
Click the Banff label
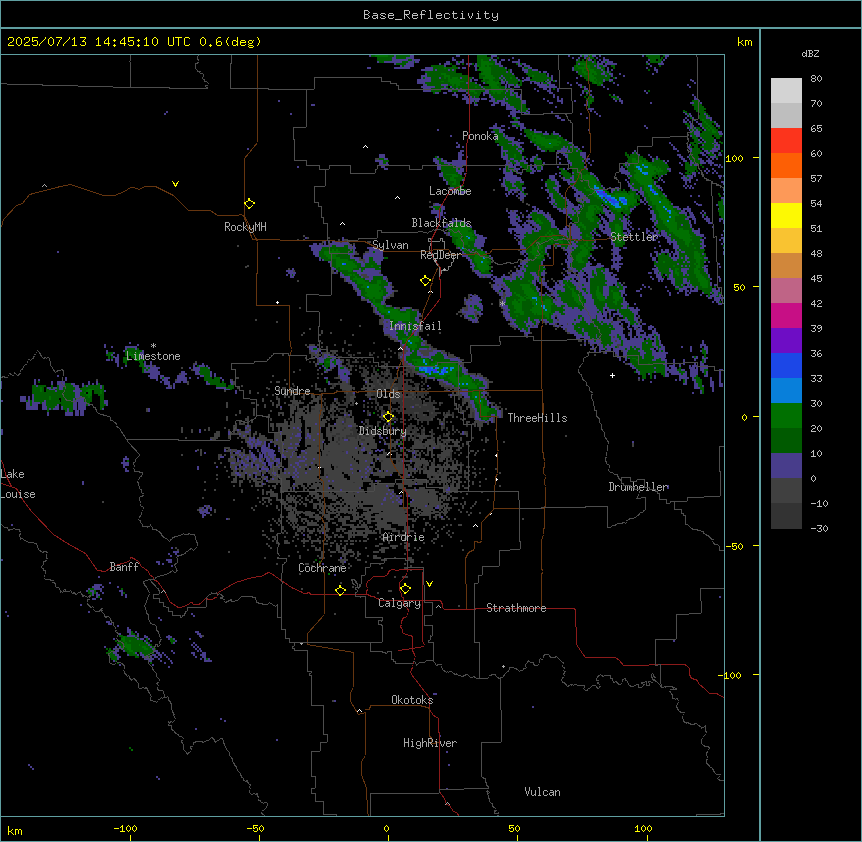click(x=124, y=567)
